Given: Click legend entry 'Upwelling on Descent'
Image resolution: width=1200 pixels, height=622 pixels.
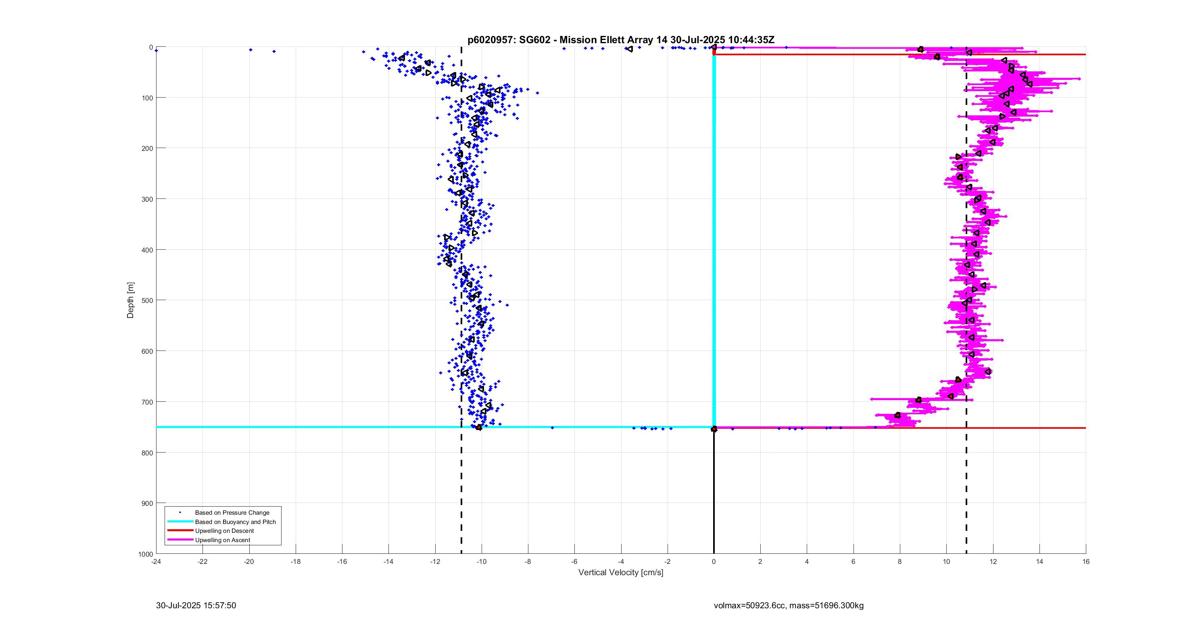Looking at the screenshot, I should click(224, 531).
